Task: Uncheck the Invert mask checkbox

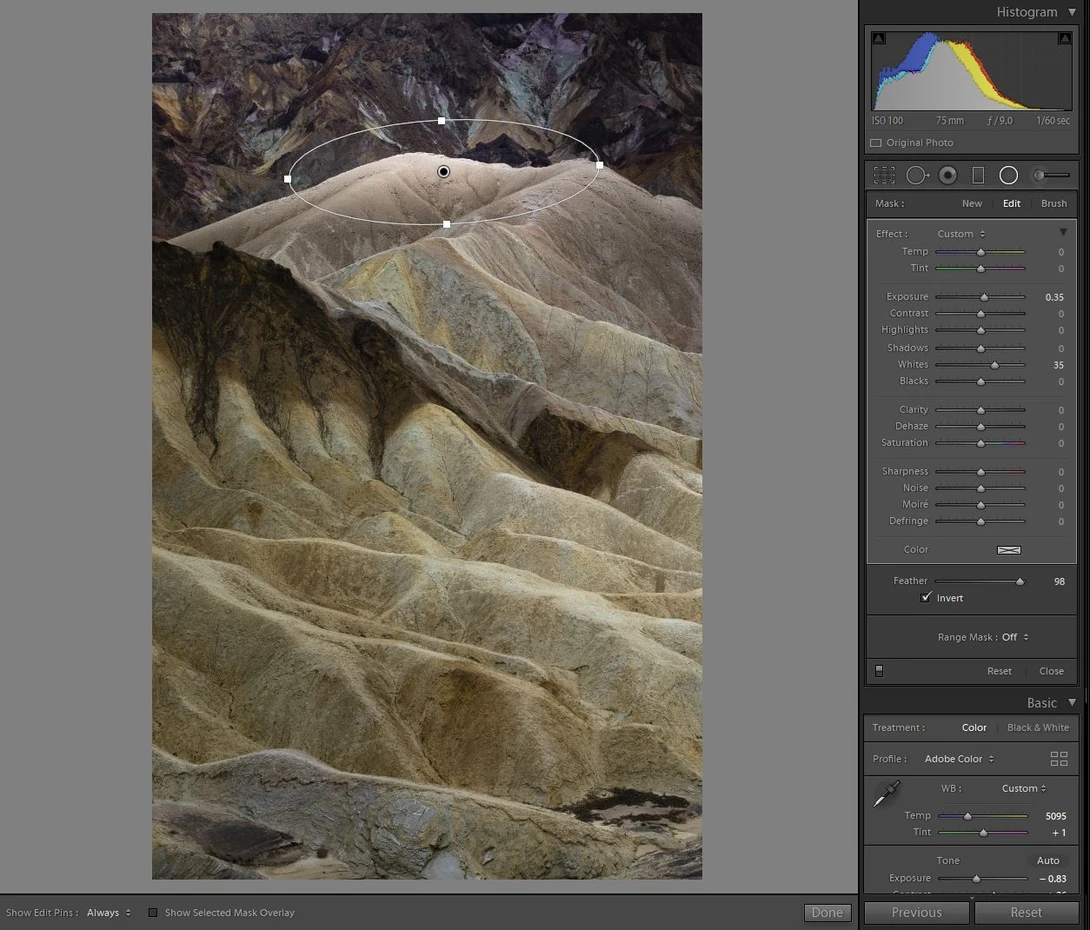Action: pyautogui.click(x=926, y=598)
